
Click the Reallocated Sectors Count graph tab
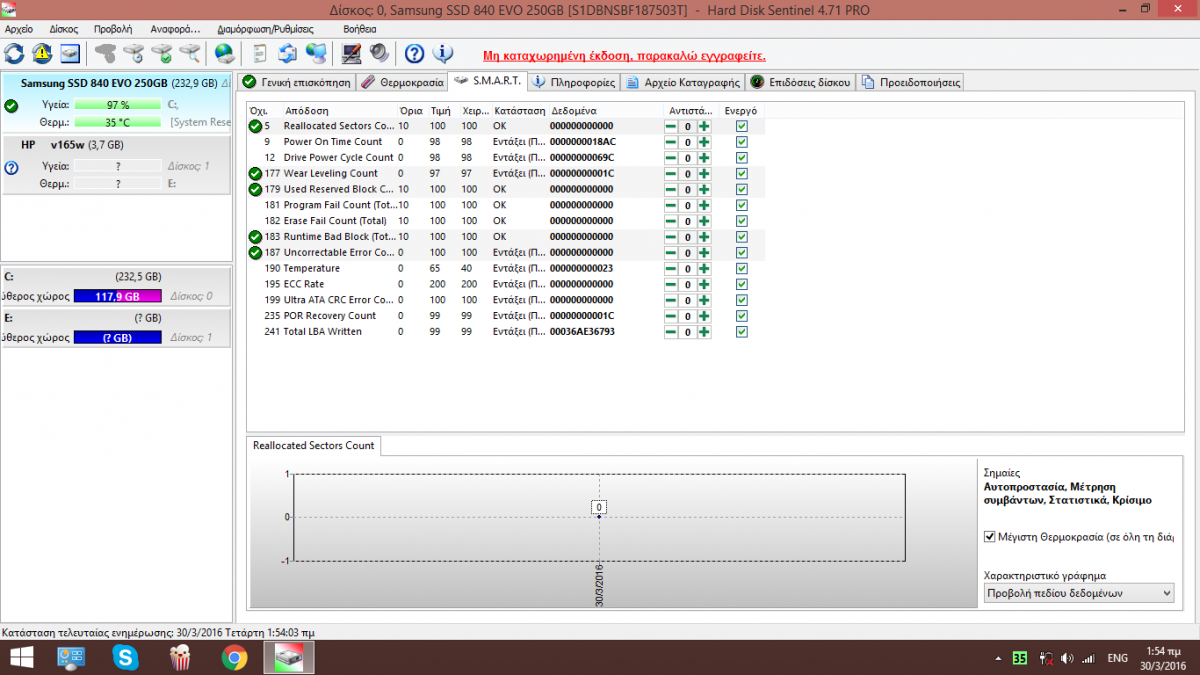[313, 445]
